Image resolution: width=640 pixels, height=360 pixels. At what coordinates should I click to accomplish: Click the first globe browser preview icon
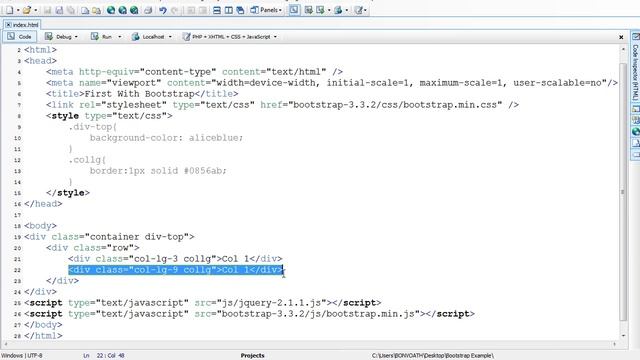[x=111, y=10]
